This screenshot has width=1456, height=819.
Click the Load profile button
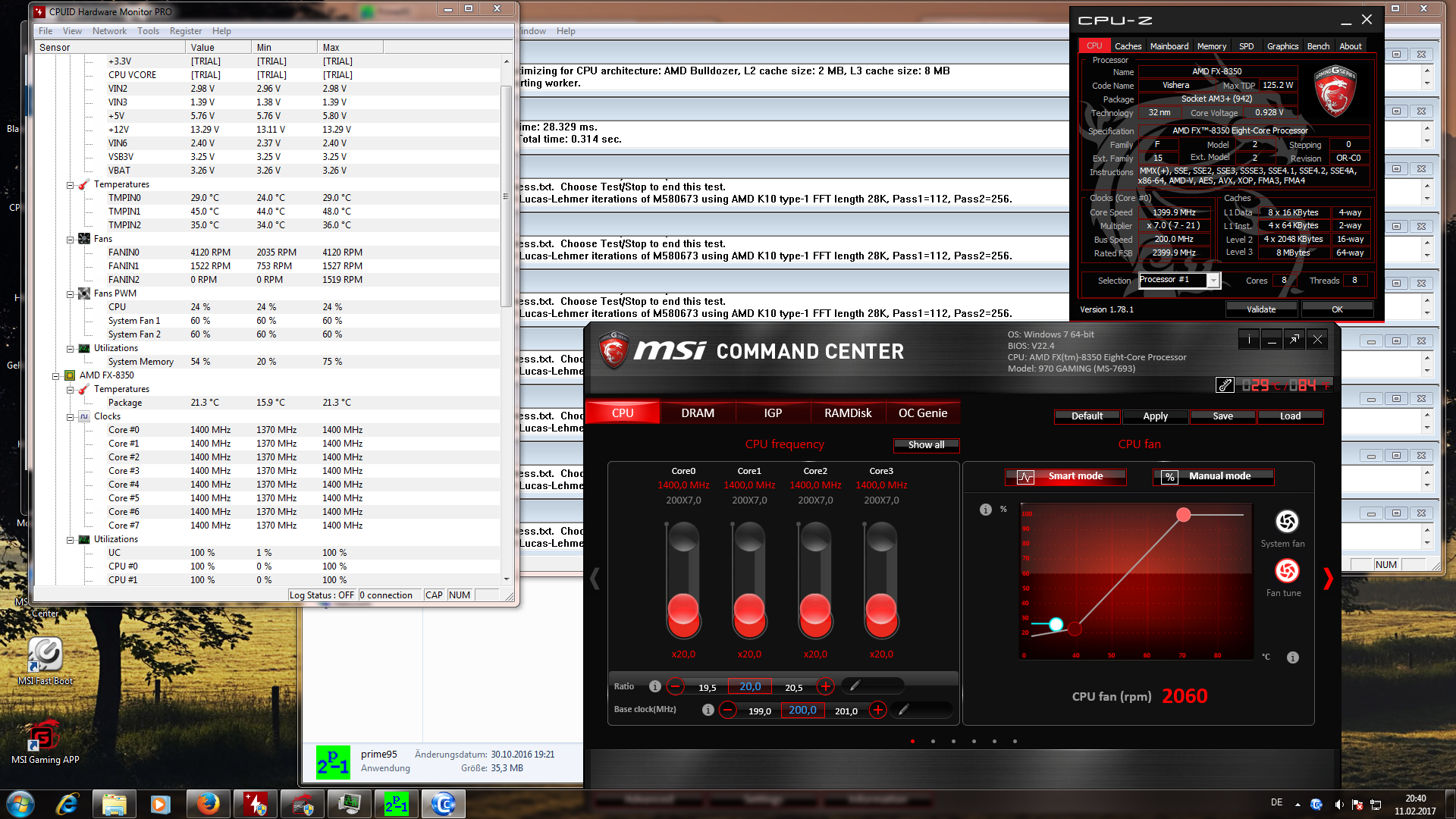[1290, 416]
